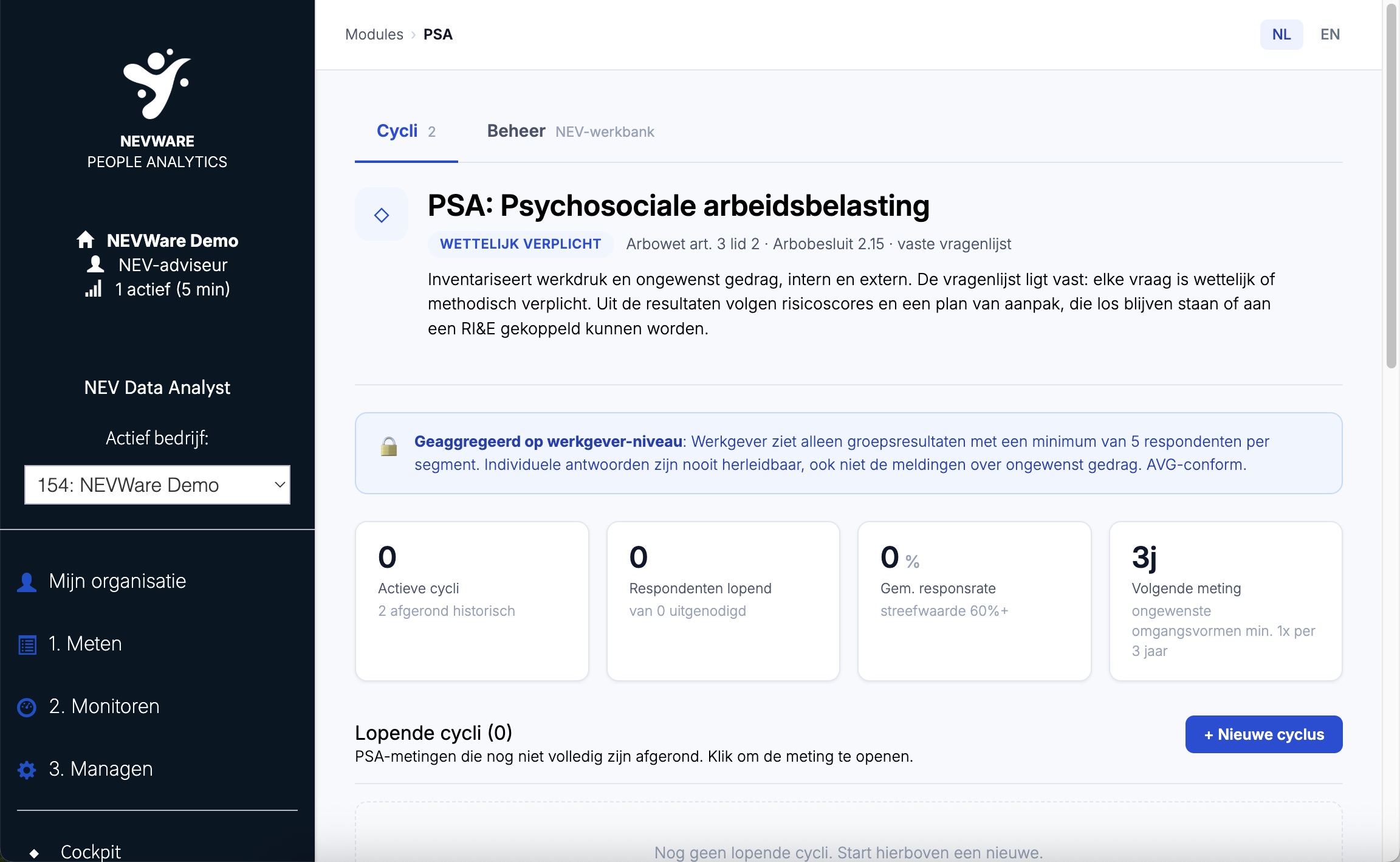Click the NEVWare logo in the sidebar
The height and width of the screenshot is (862, 1400).
pyautogui.click(x=157, y=84)
